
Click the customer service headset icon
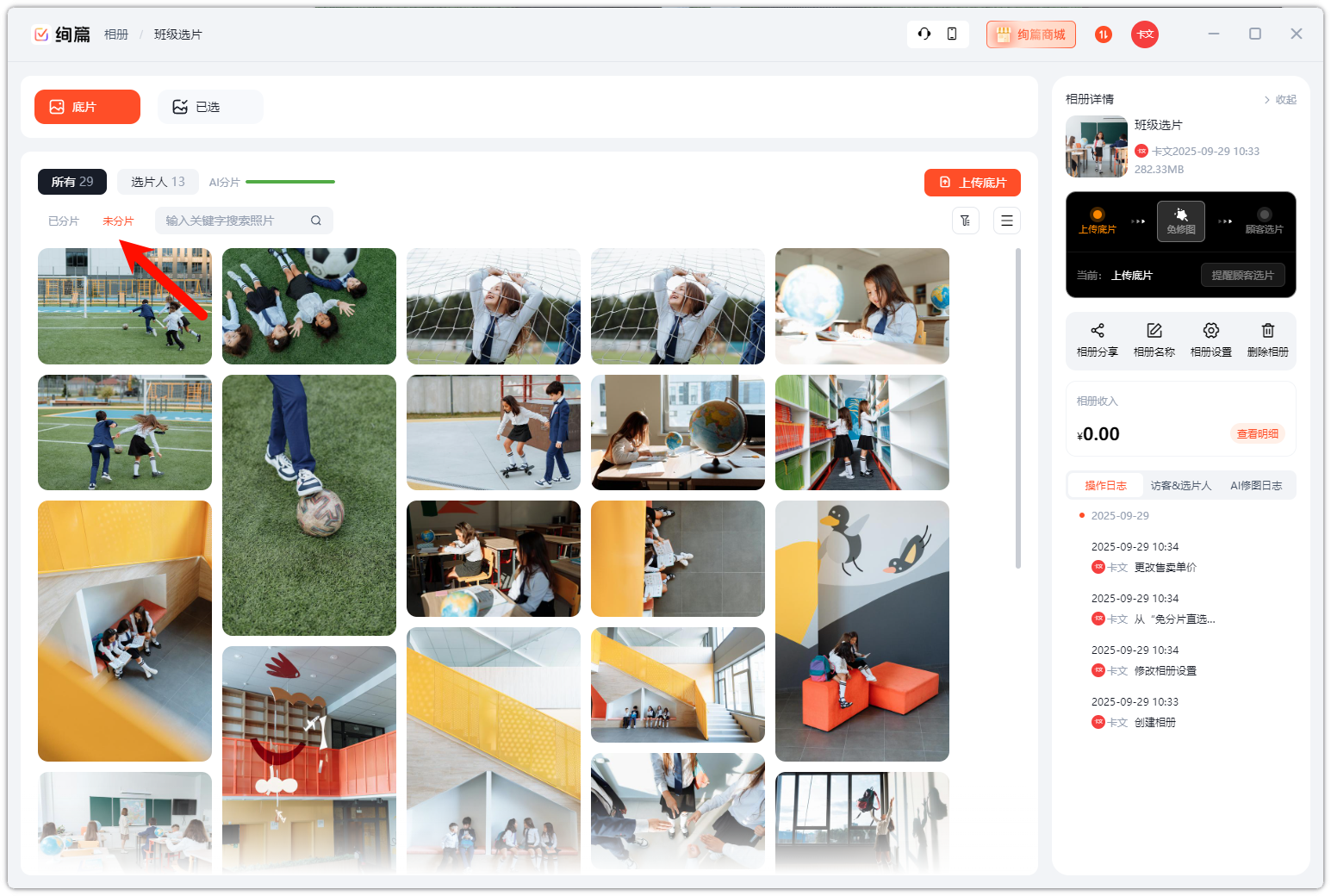[924, 34]
